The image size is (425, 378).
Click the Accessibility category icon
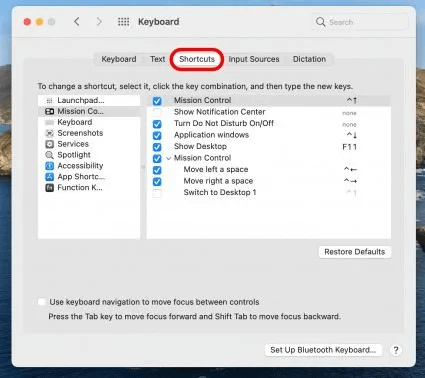click(x=49, y=166)
